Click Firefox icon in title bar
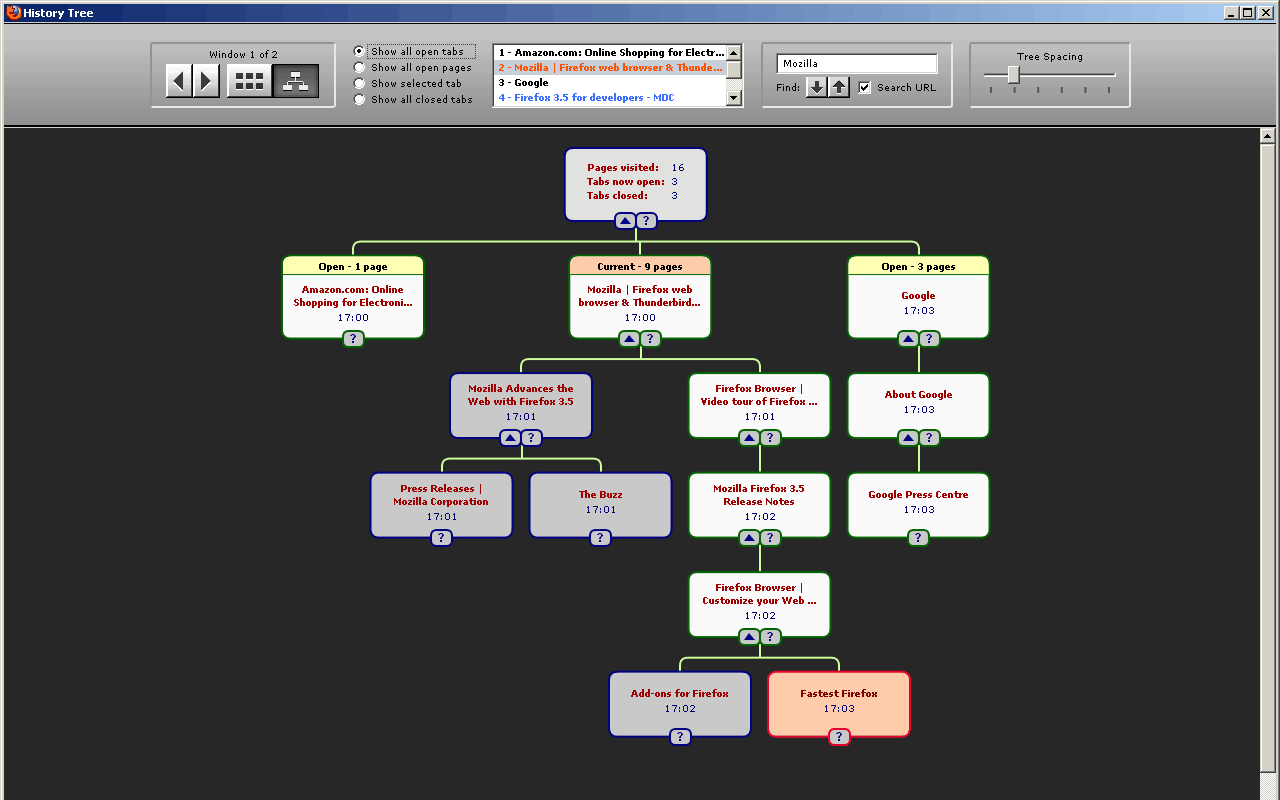Image resolution: width=1280 pixels, height=800 pixels. point(13,13)
